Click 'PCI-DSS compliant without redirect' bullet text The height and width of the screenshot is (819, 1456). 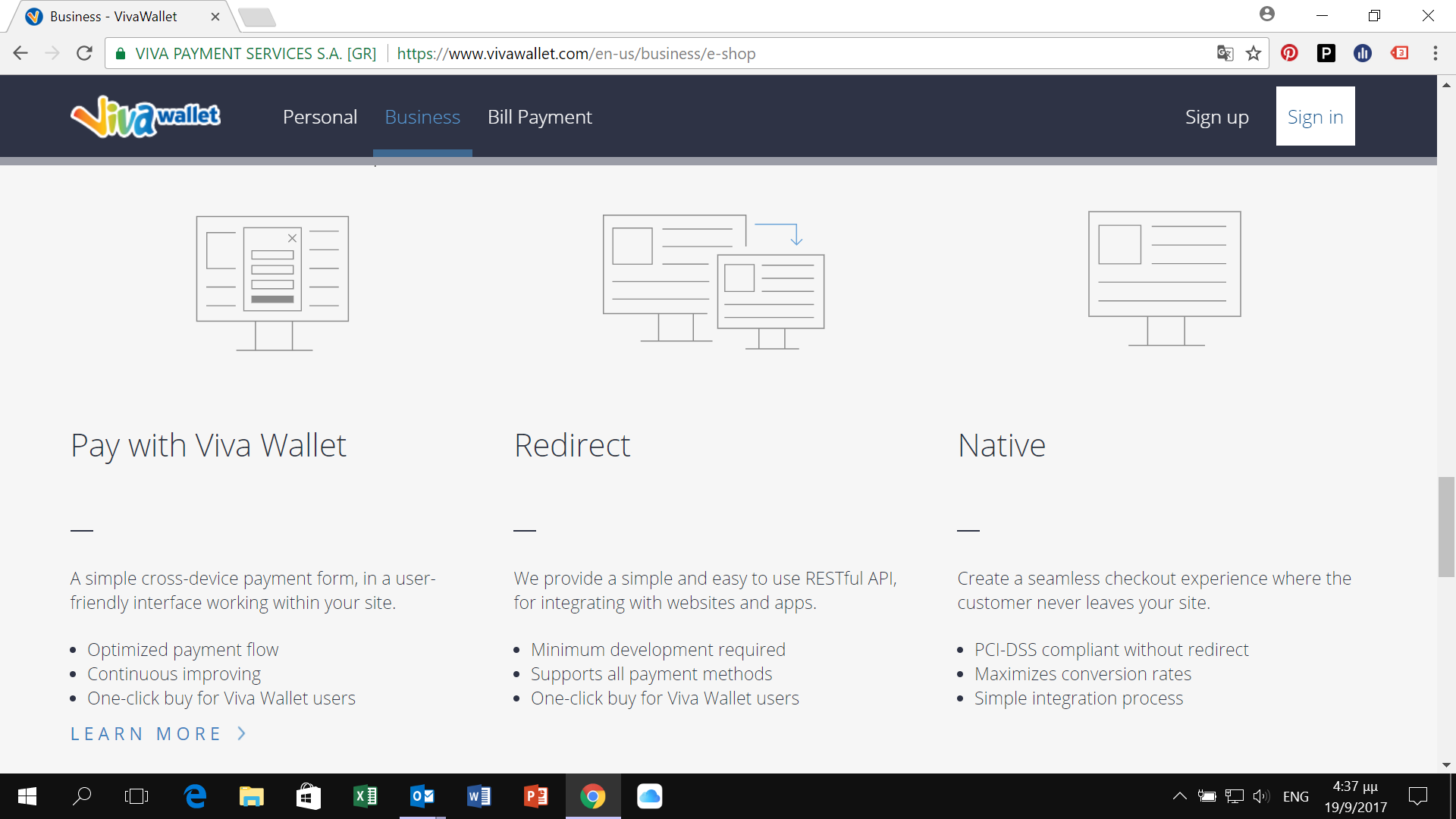point(1111,650)
